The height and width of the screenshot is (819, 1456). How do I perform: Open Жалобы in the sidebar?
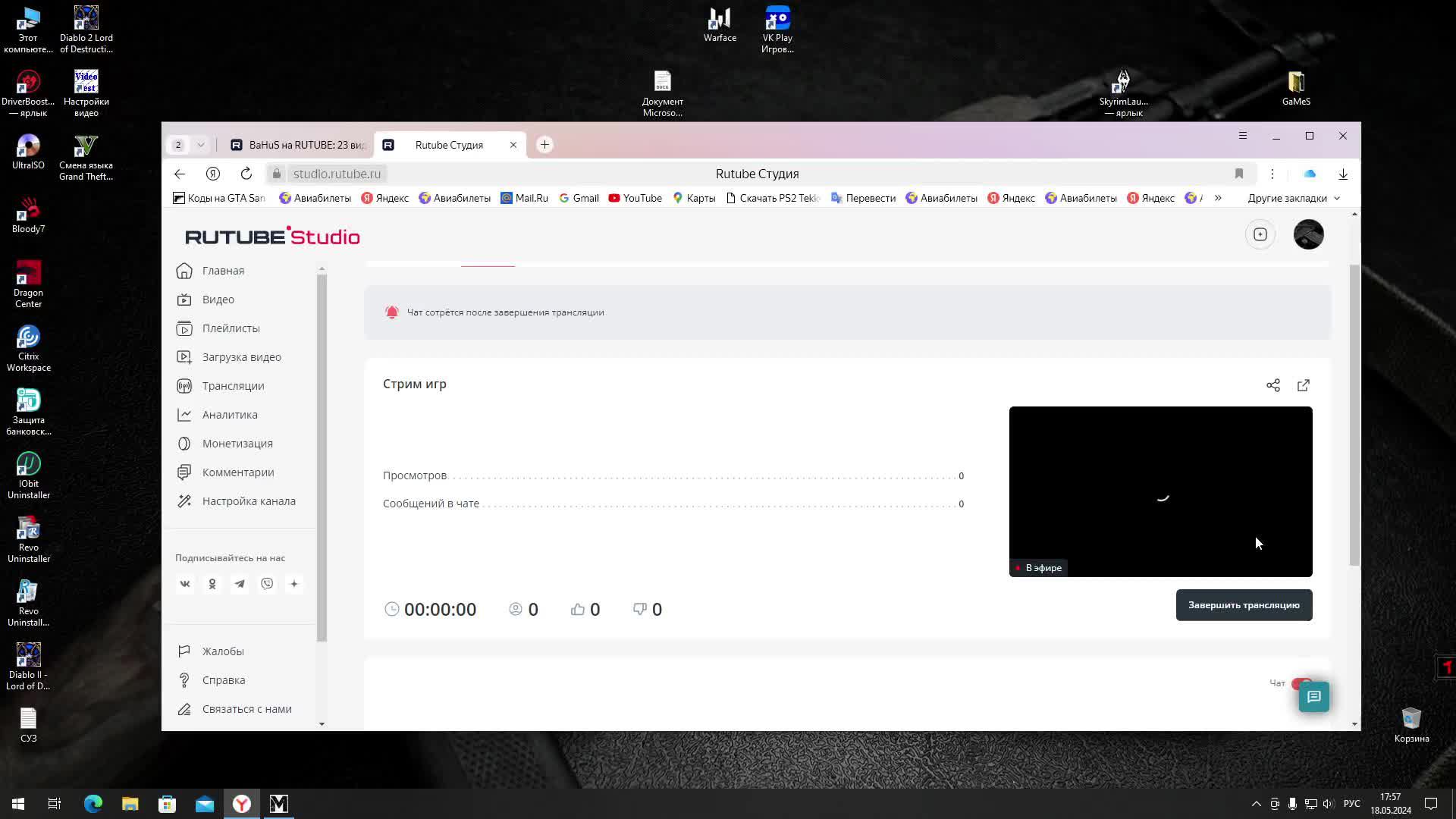pos(223,651)
